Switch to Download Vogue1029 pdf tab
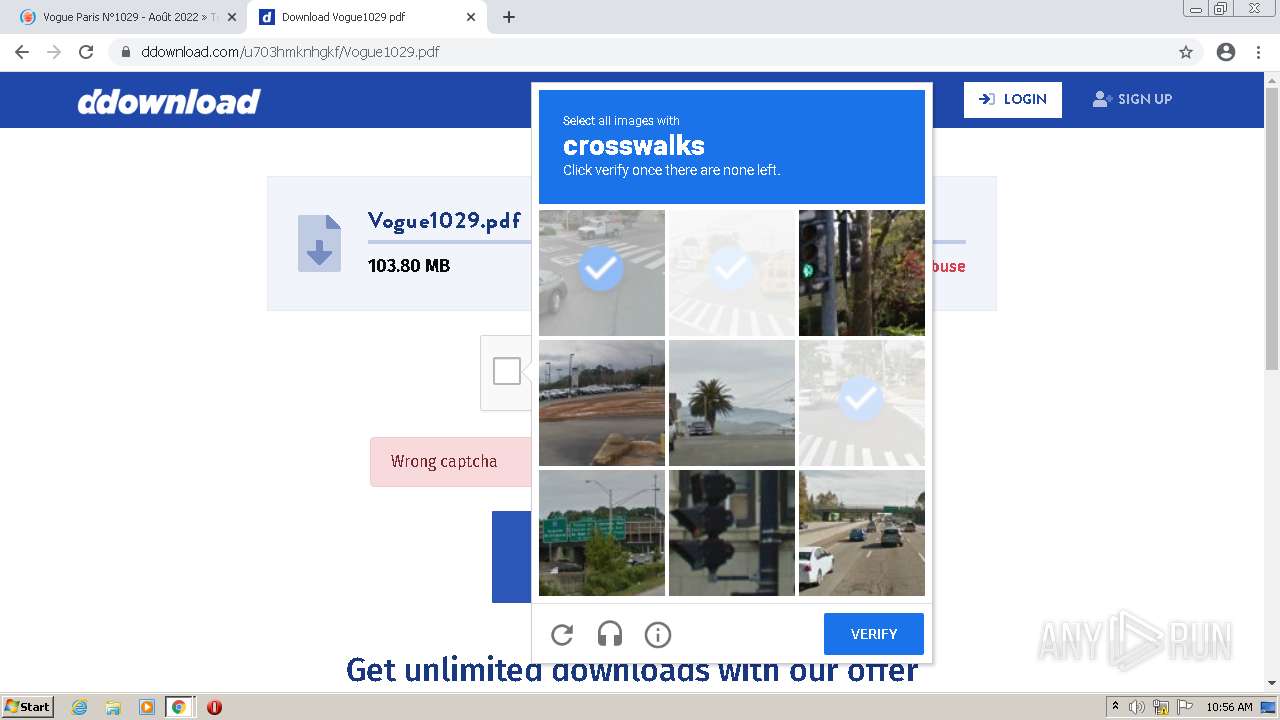 (366, 17)
